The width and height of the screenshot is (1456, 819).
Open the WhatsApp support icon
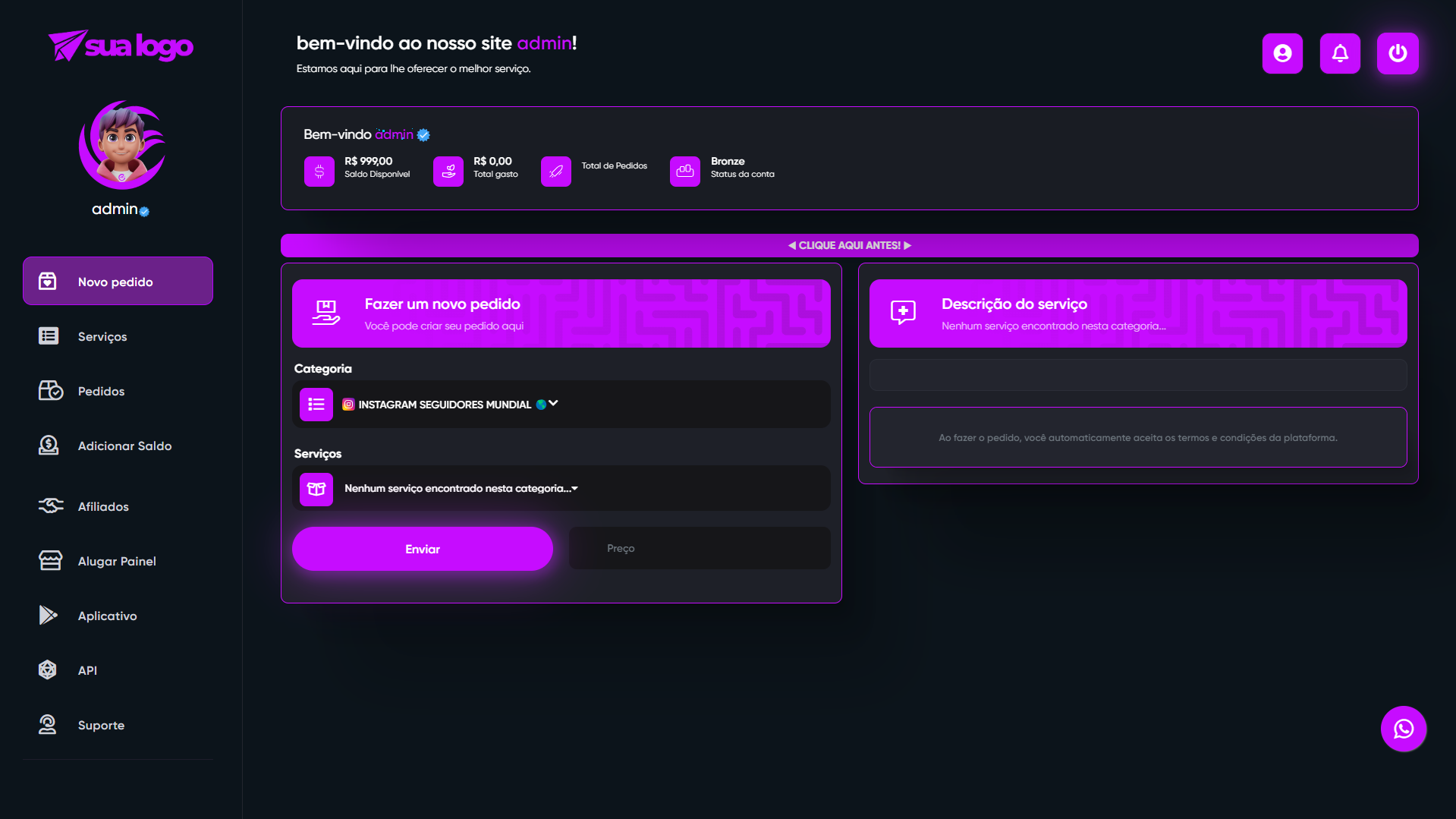[1404, 729]
